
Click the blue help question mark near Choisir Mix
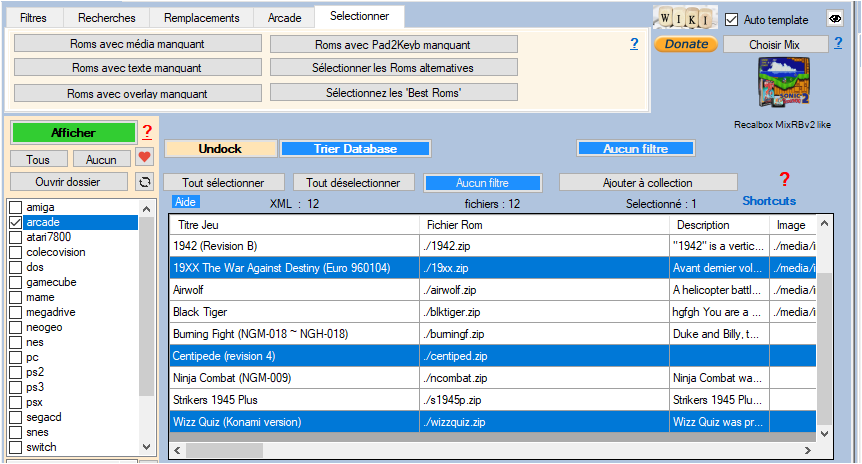pyautogui.click(x=838, y=43)
